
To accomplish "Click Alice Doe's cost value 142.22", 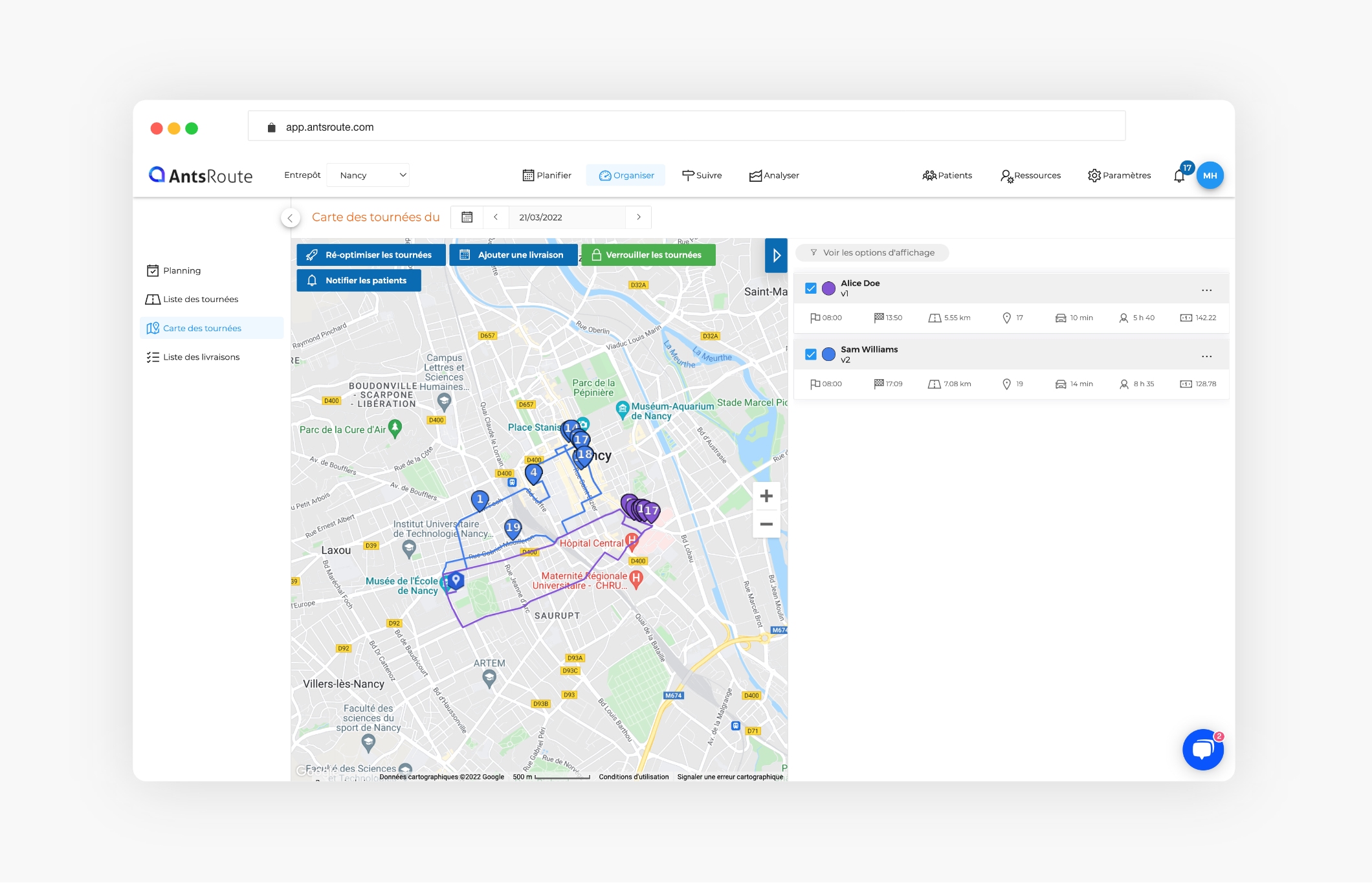I will 1206,318.
